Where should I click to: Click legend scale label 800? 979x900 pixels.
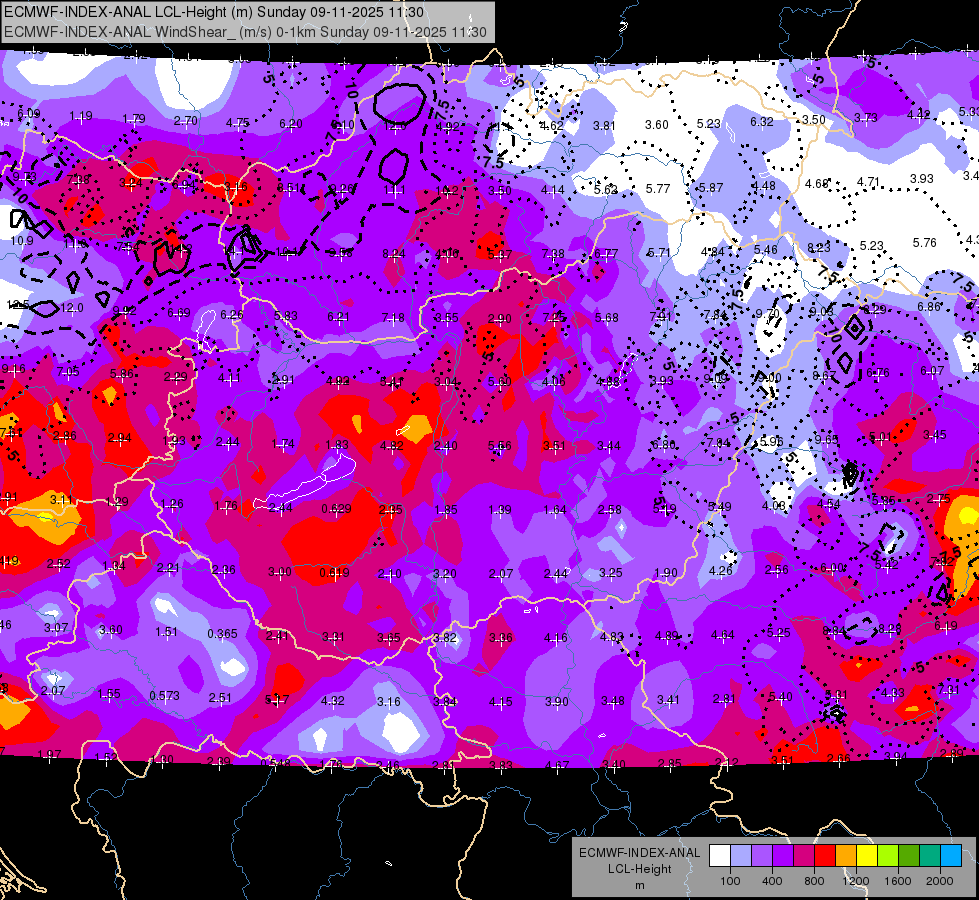point(814,881)
